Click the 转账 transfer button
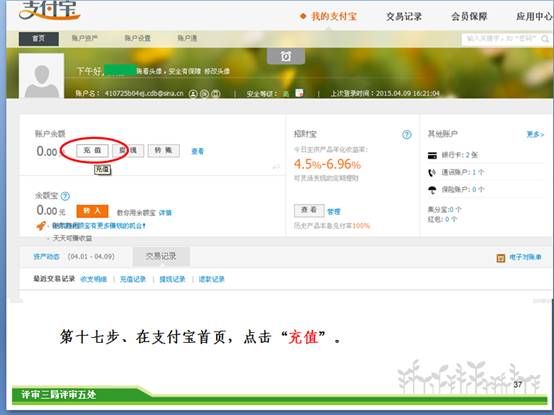This screenshot has height=415, width=554. point(164,151)
